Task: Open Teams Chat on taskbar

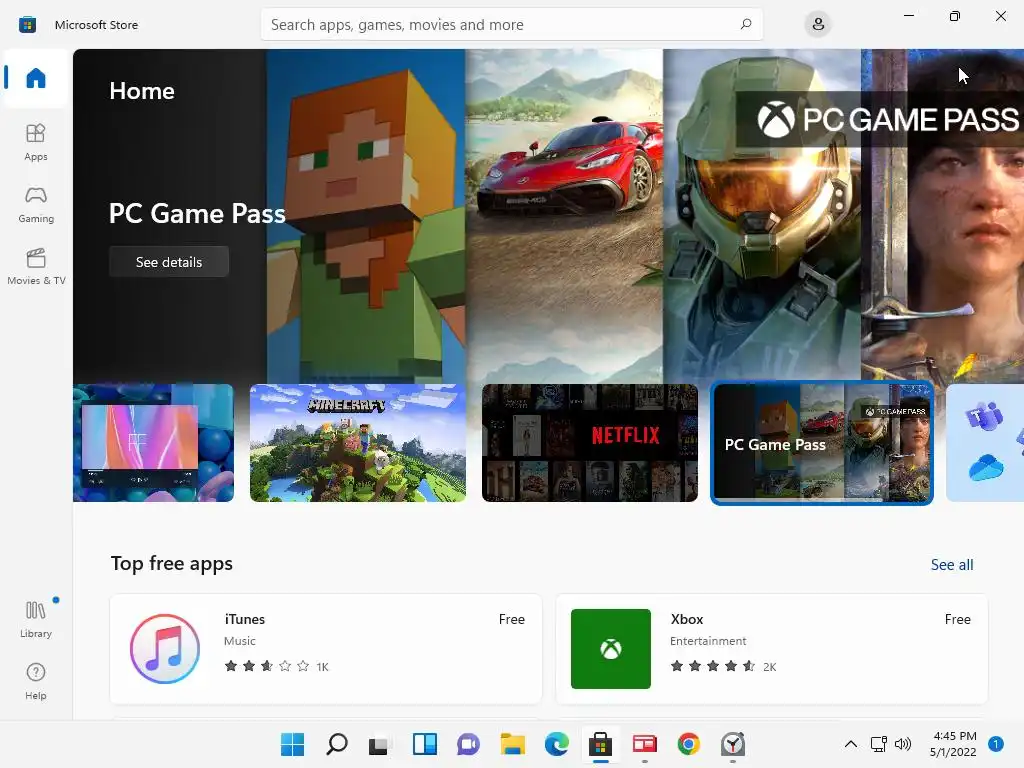Action: (x=468, y=744)
